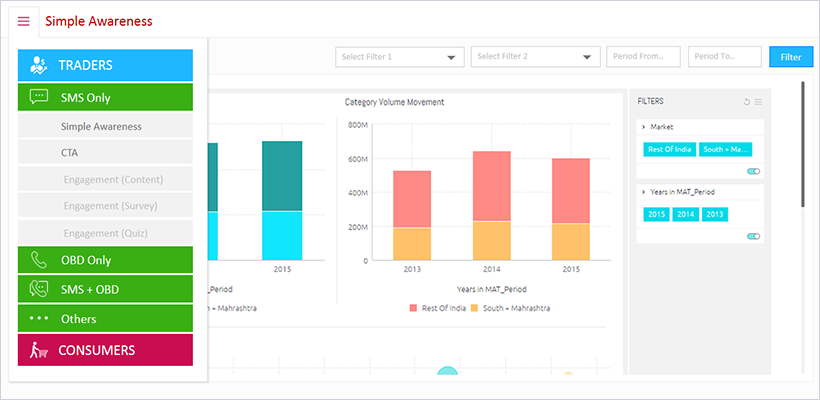Reset filters using the refresh icon

(x=746, y=102)
